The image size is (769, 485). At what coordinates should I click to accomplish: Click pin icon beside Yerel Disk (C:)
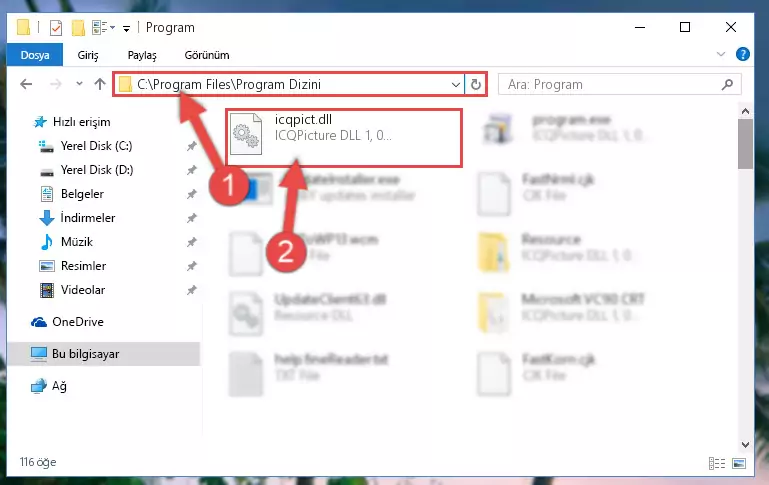pos(191,146)
